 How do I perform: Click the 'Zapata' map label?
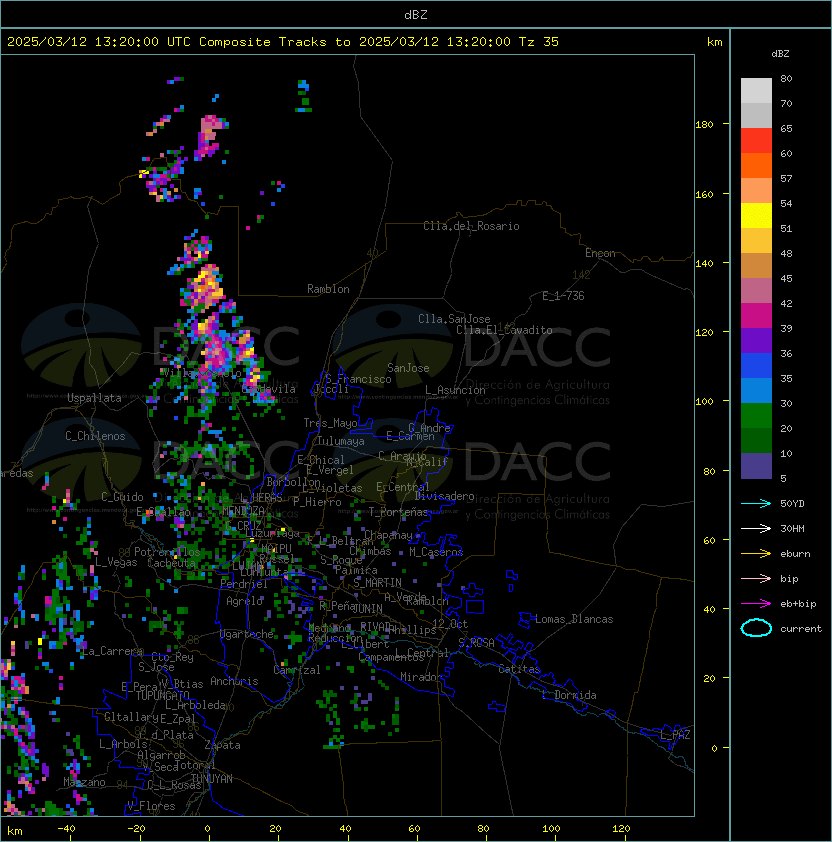(x=222, y=745)
